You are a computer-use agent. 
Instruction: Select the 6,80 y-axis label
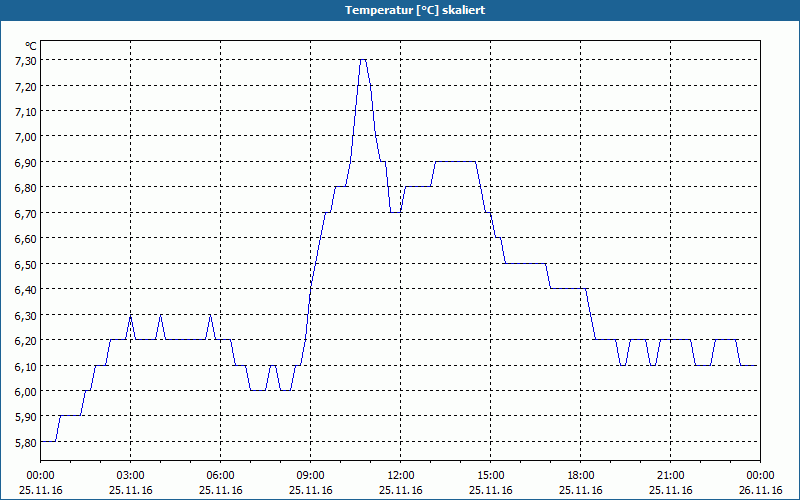26,188
